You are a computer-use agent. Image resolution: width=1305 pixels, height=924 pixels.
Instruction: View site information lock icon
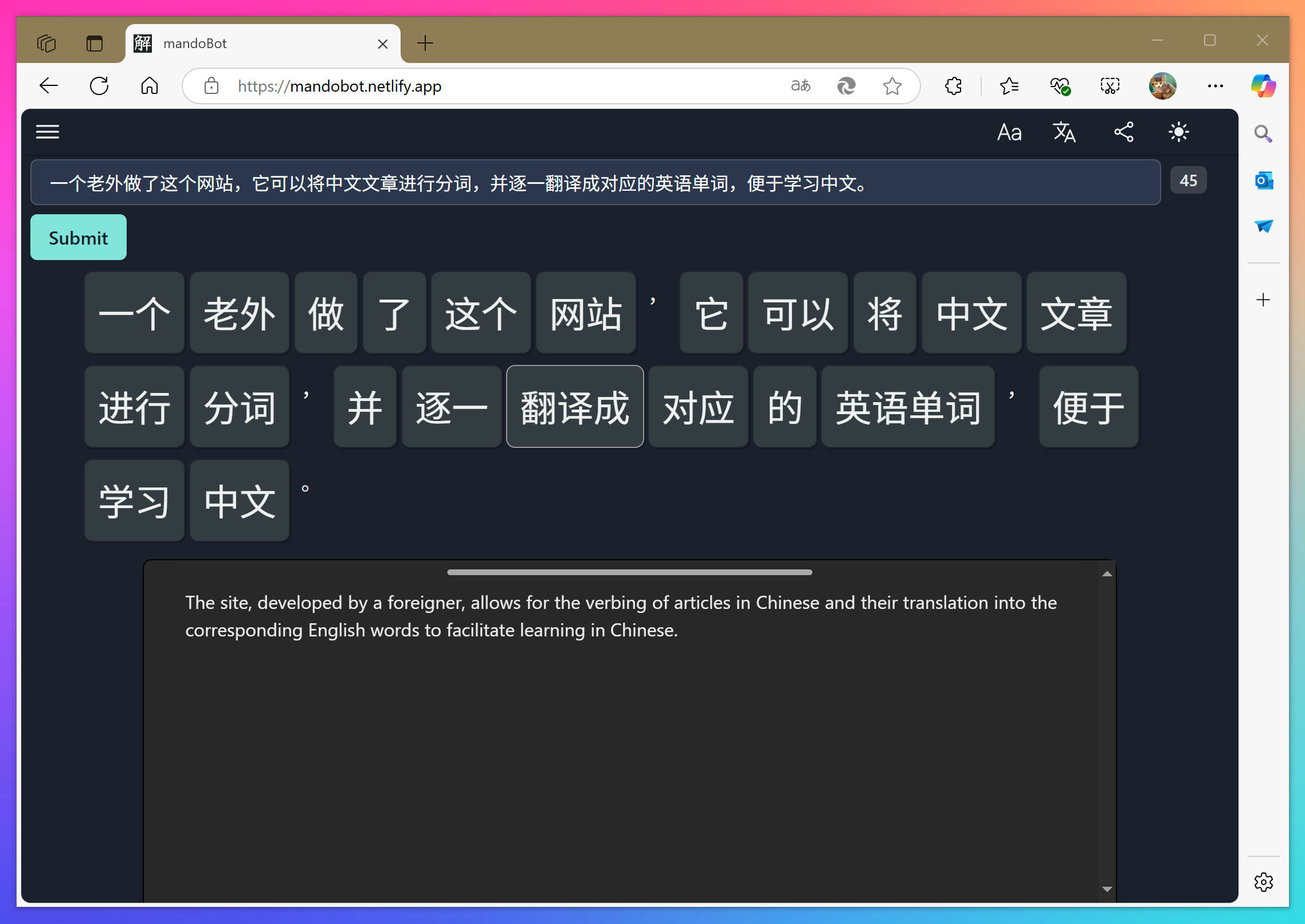tap(211, 86)
